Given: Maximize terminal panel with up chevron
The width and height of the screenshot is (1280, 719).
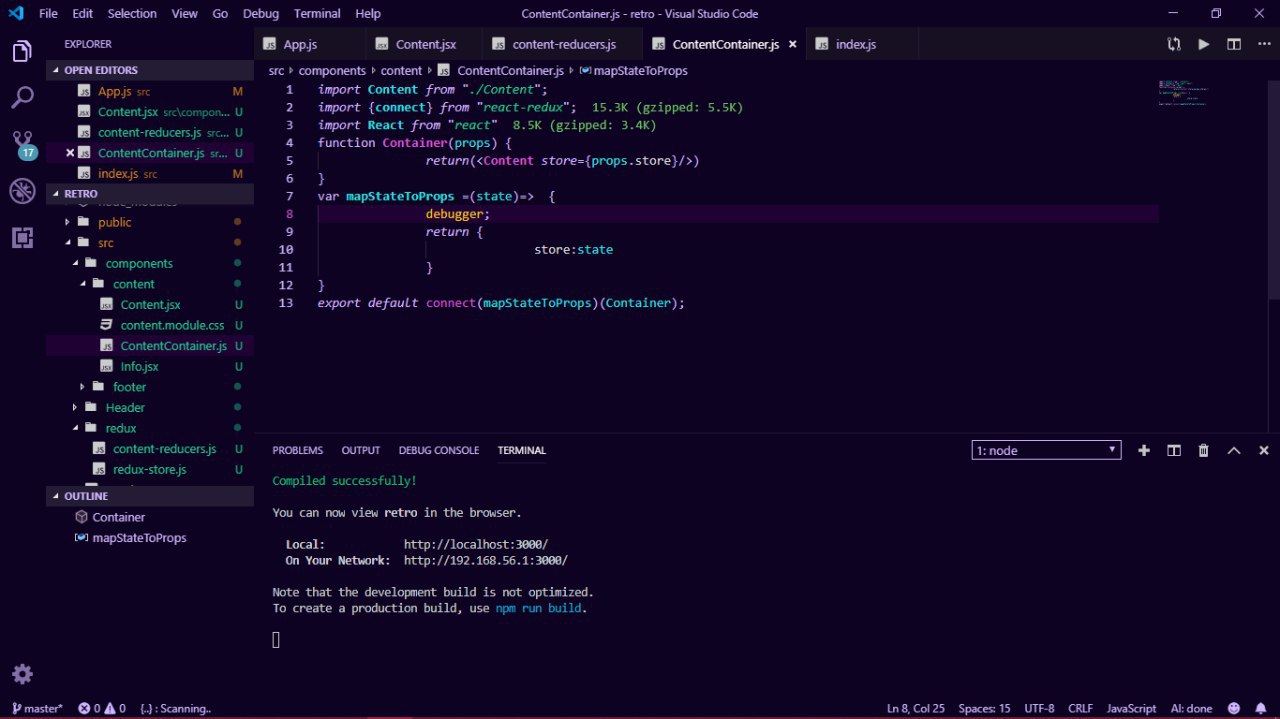Looking at the screenshot, I should click(x=1234, y=451).
